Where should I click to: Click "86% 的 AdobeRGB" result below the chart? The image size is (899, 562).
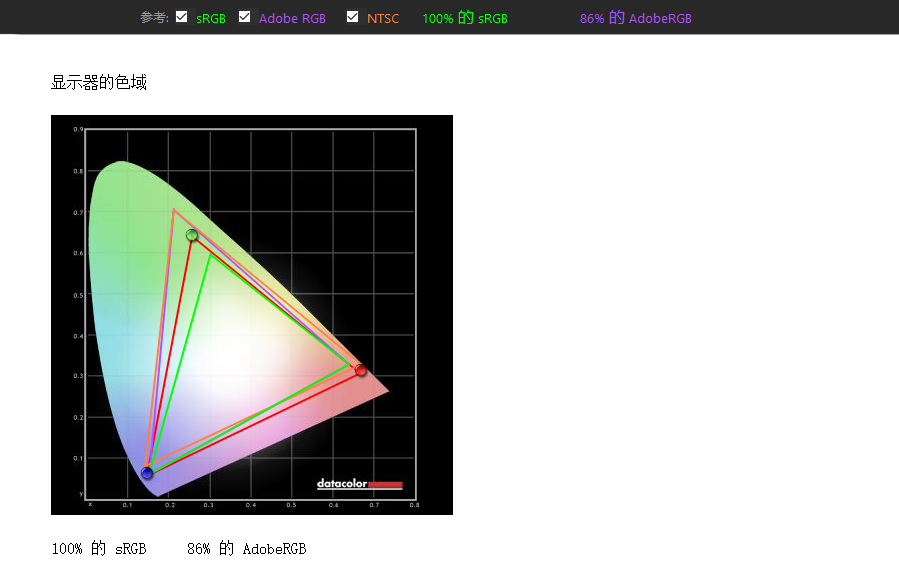point(246,548)
